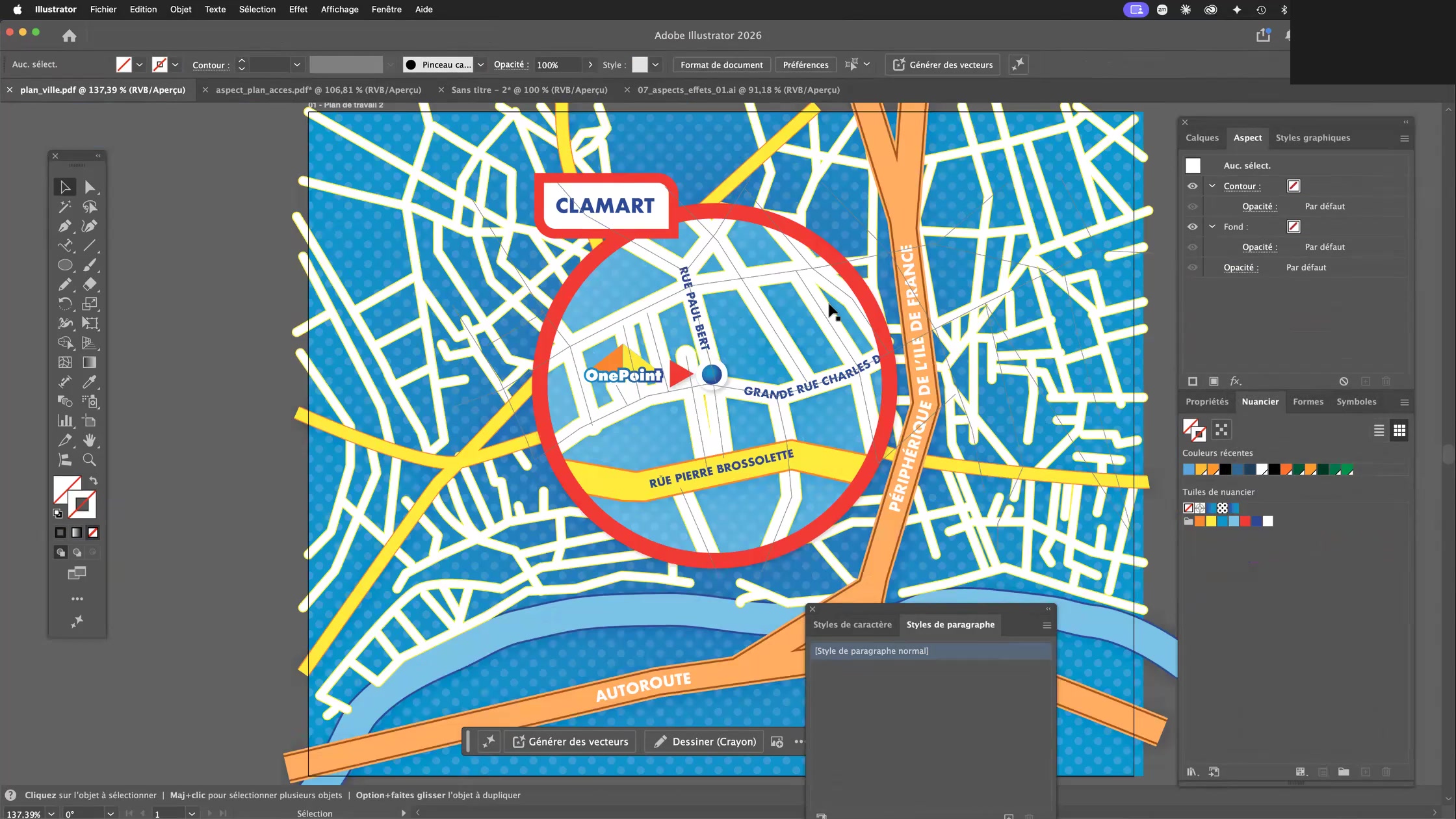Image resolution: width=1456 pixels, height=819 pixels.
Task: Open the Style dropdown in control bar
Action: [x=656, y=65]
